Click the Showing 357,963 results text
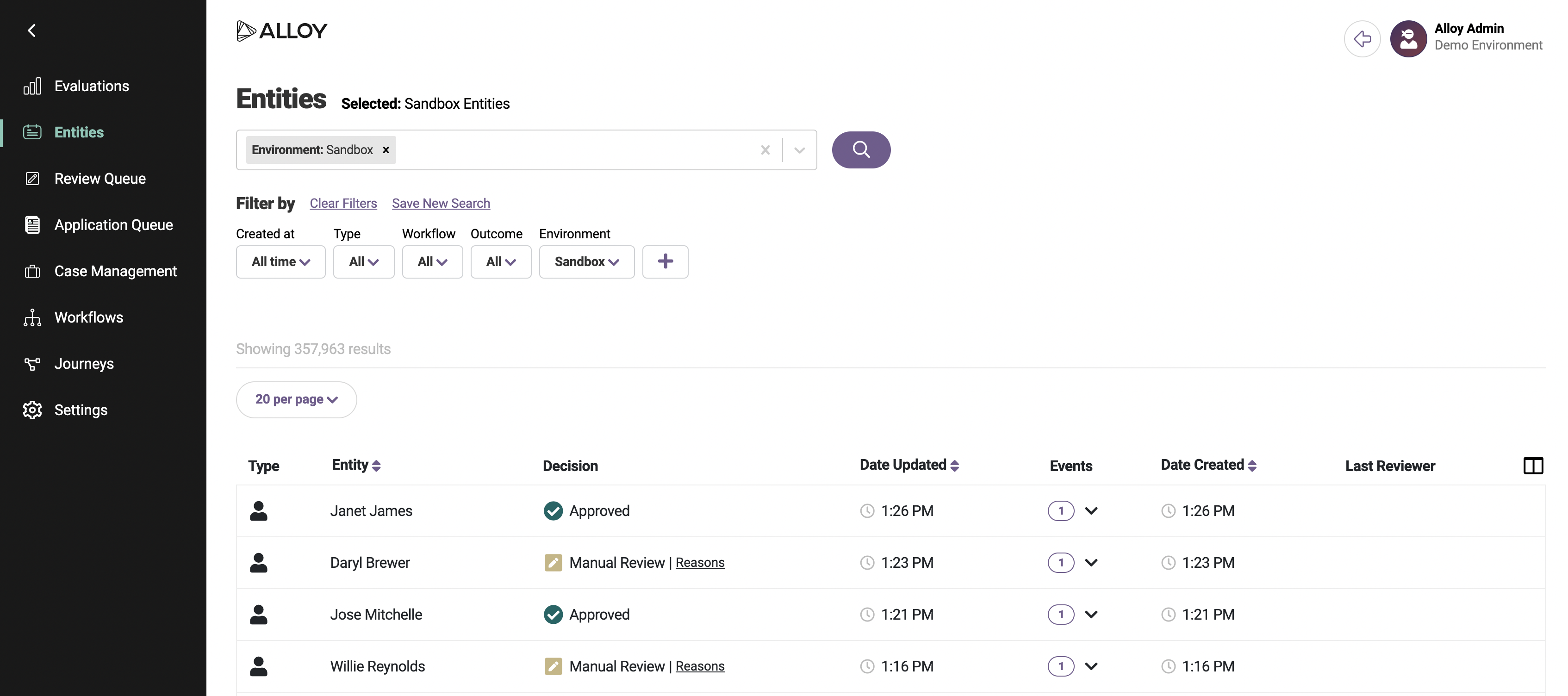This screenshot has width=1568, height=696. [313, 349]
